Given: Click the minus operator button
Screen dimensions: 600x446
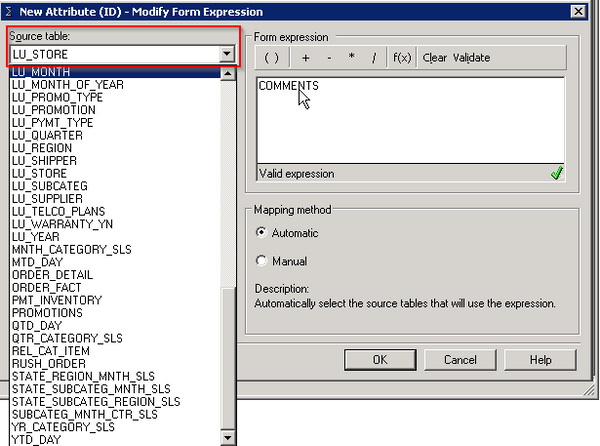Looking at the screenshot, I should (329, 58).
